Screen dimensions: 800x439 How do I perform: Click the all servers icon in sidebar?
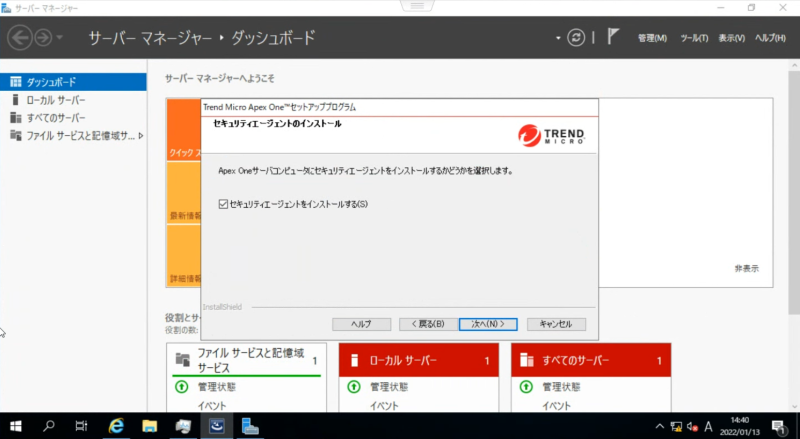click(x=16, y=118)
